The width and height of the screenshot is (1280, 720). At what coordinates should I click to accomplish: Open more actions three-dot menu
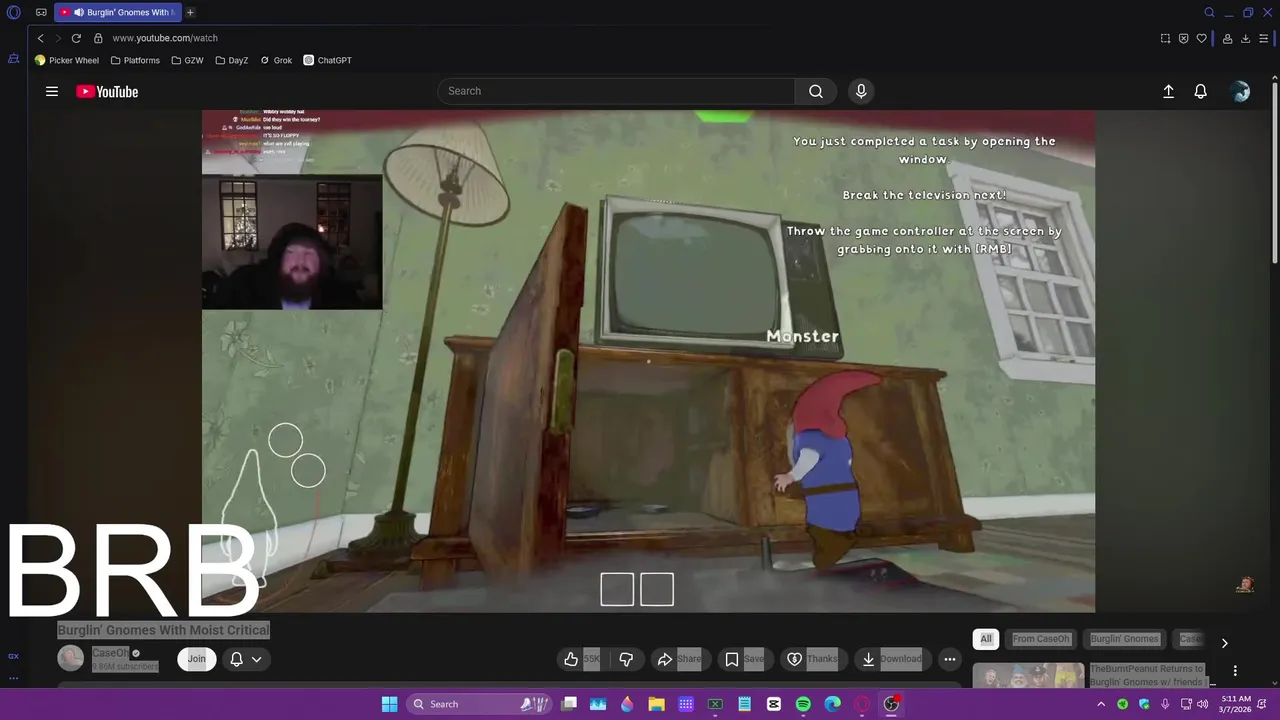click(x=950, y=659)
